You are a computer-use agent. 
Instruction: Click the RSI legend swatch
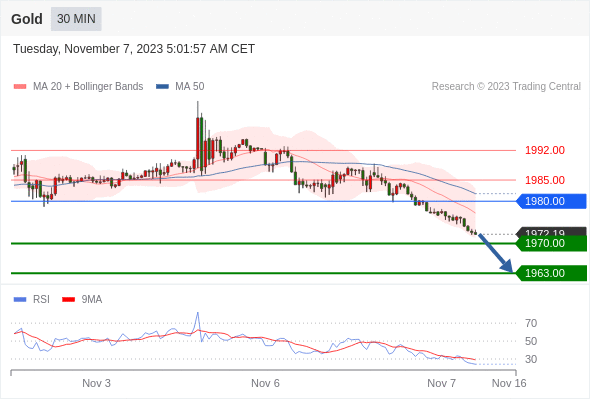coord(20,300)
